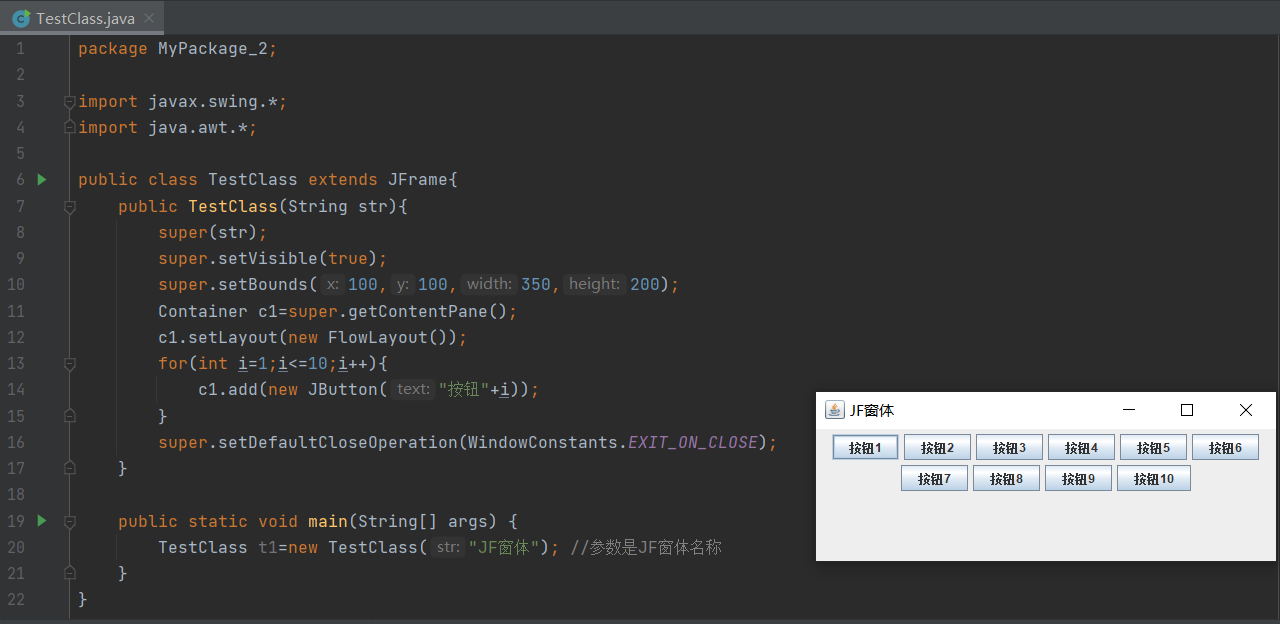
Task: Click 按钮7 in the JF窗体 window
Action: point(934,479)
